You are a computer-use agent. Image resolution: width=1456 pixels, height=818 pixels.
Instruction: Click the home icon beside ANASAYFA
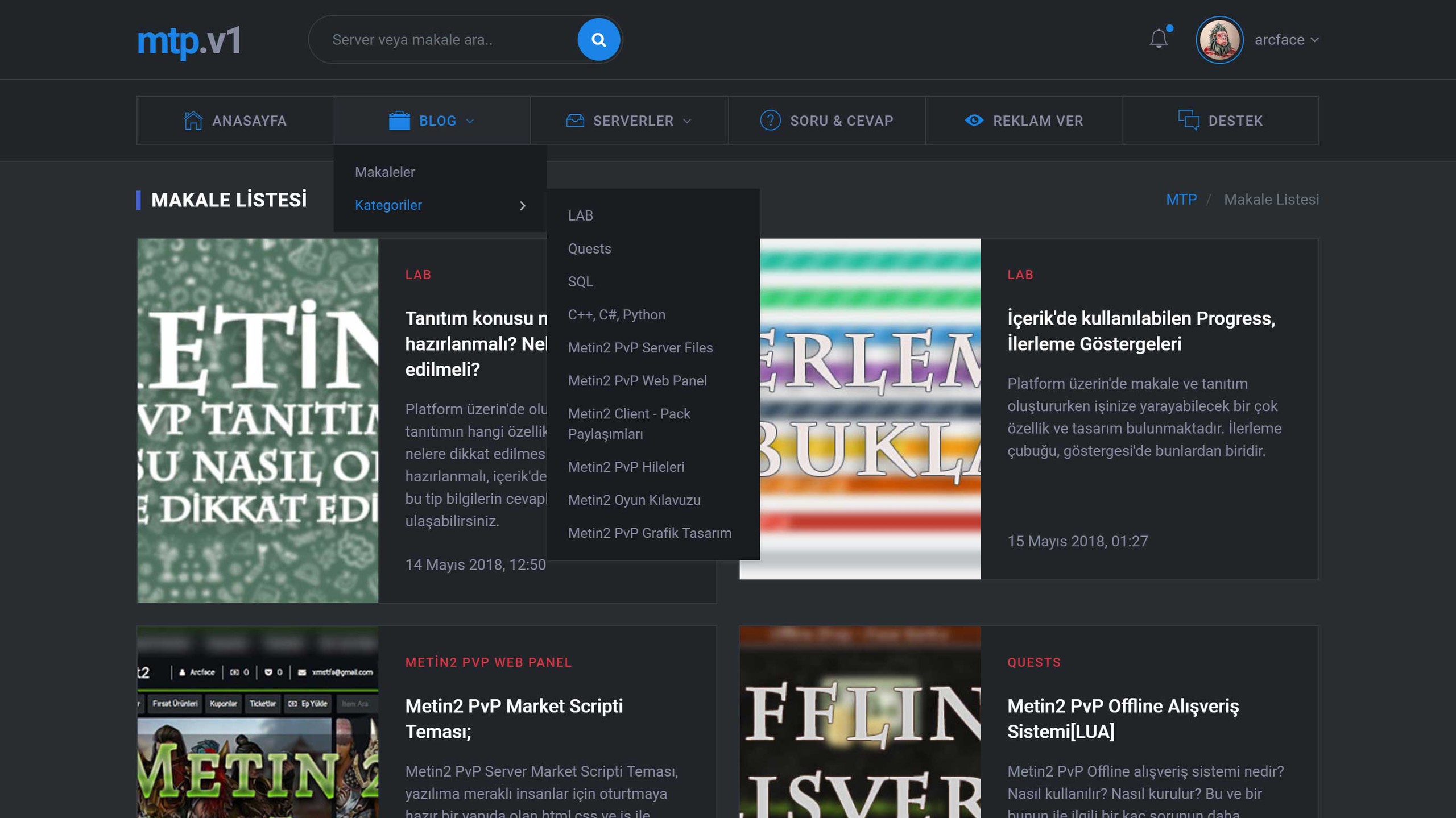(193, 121)
